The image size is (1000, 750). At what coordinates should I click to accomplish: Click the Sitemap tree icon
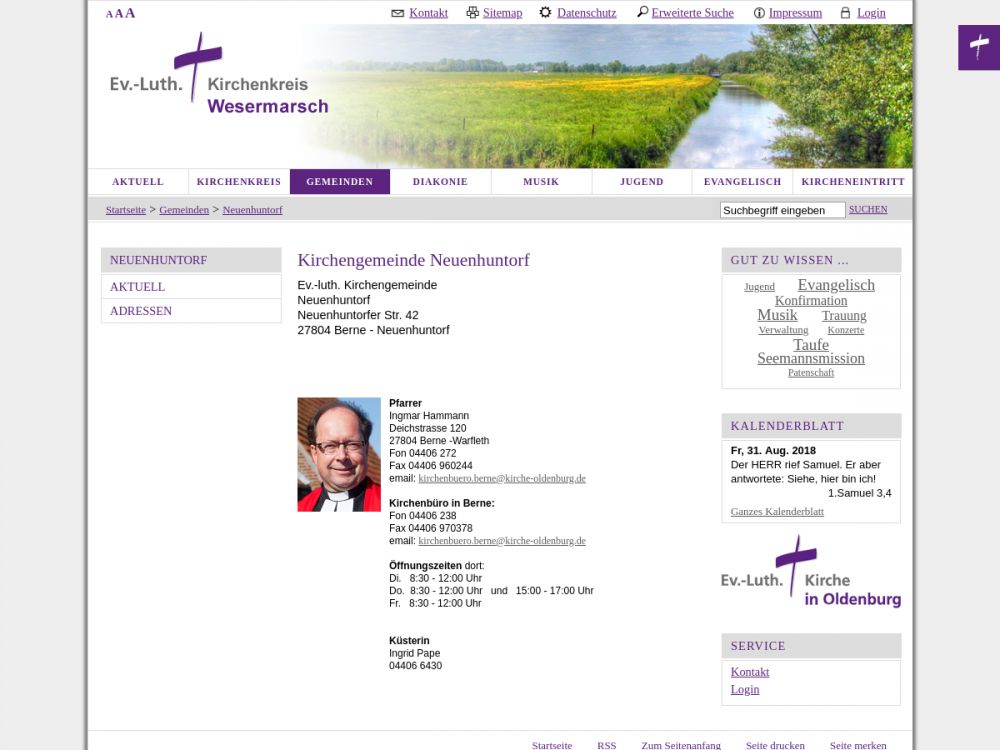471,13
